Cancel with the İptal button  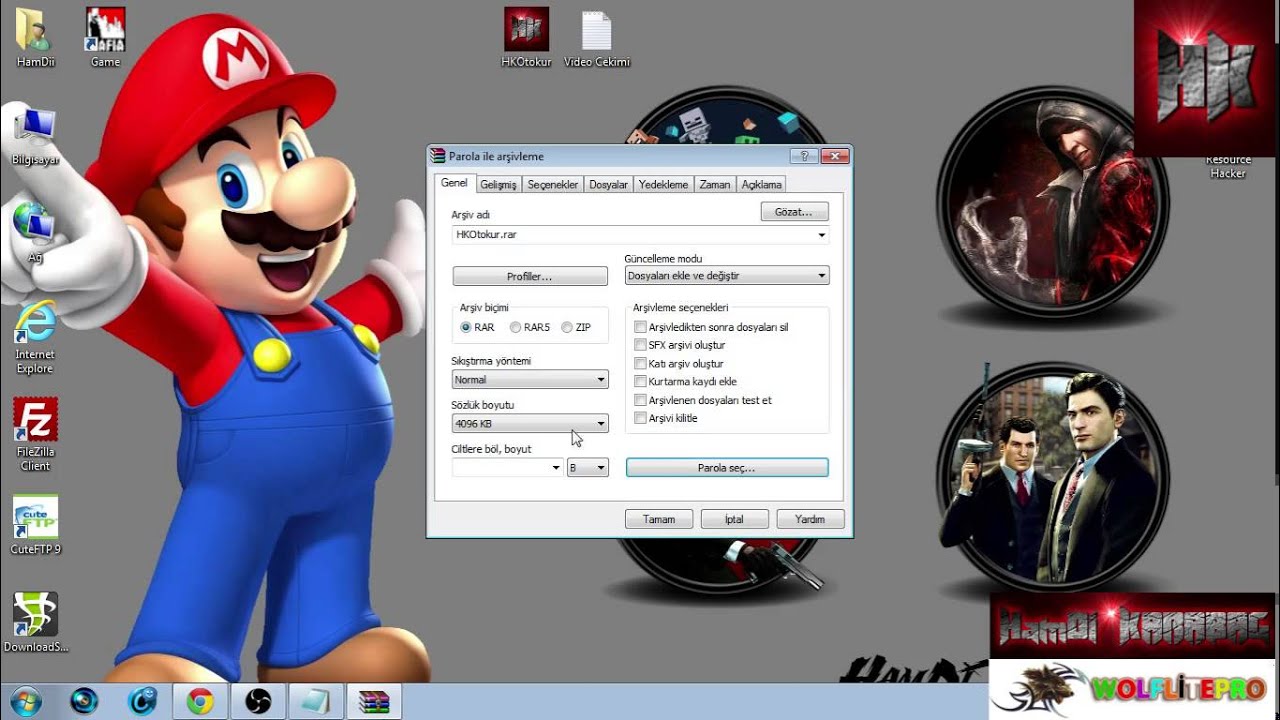point(735,519)
